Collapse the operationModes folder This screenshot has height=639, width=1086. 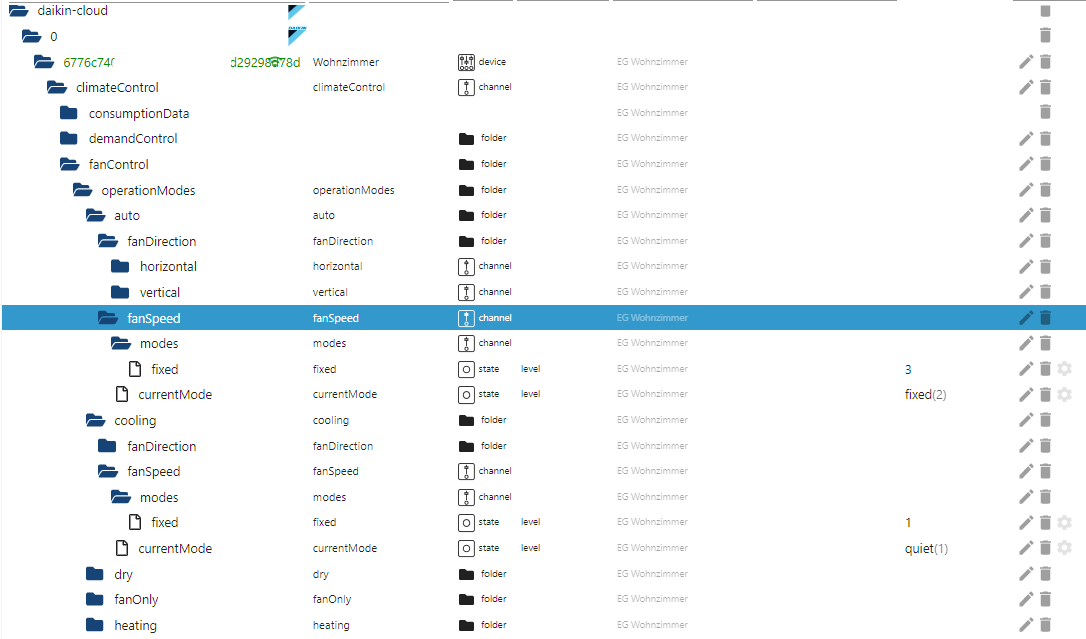82,190
